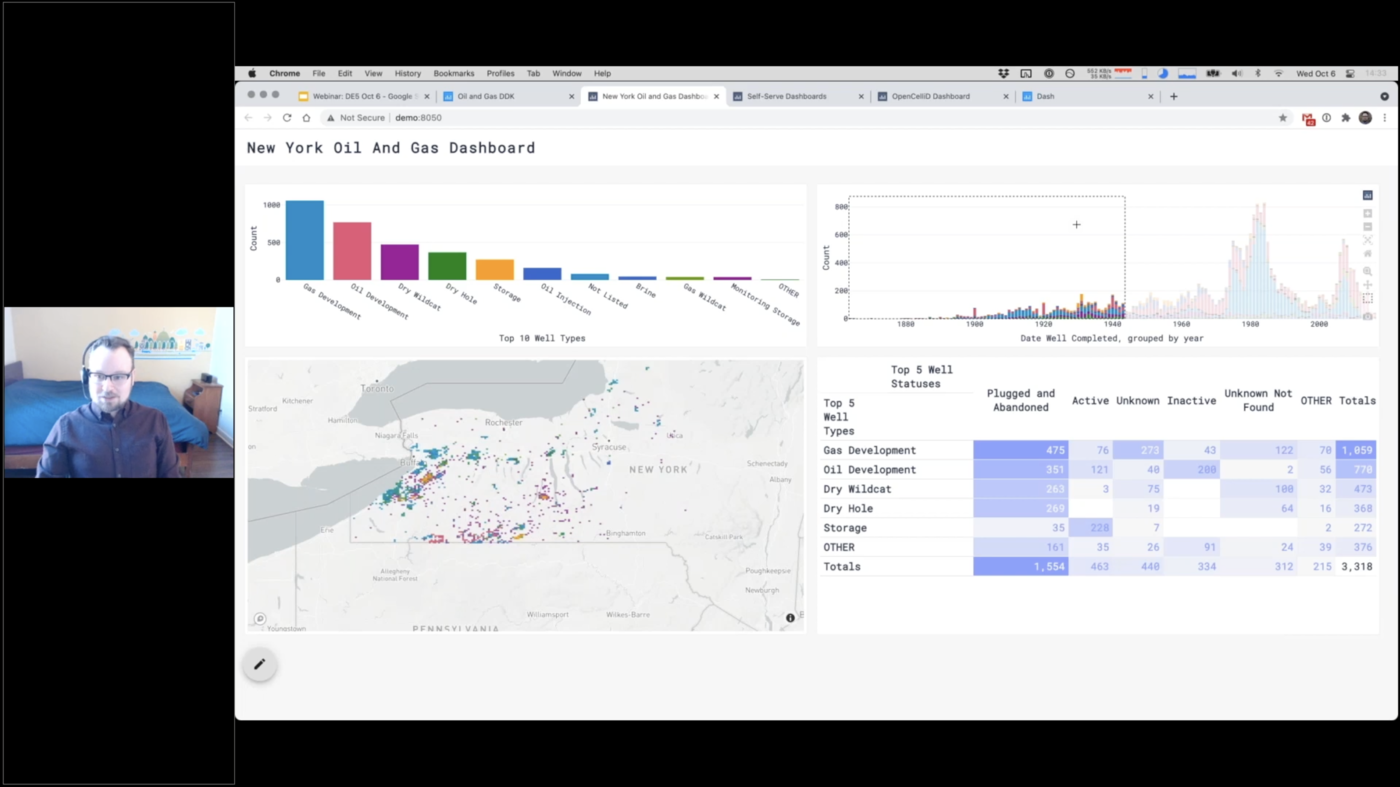
Task: Click the grand total 3,318 cell
Action: [1357, 567]
